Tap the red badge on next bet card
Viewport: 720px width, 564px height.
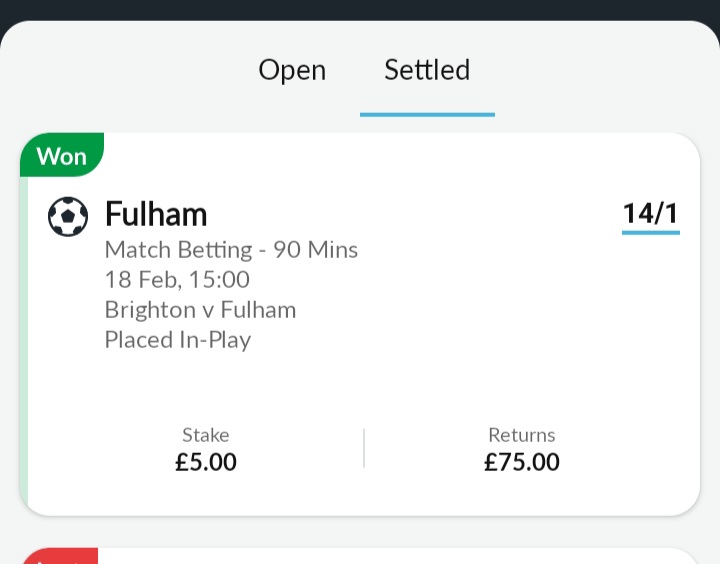[x=60, y=556]
